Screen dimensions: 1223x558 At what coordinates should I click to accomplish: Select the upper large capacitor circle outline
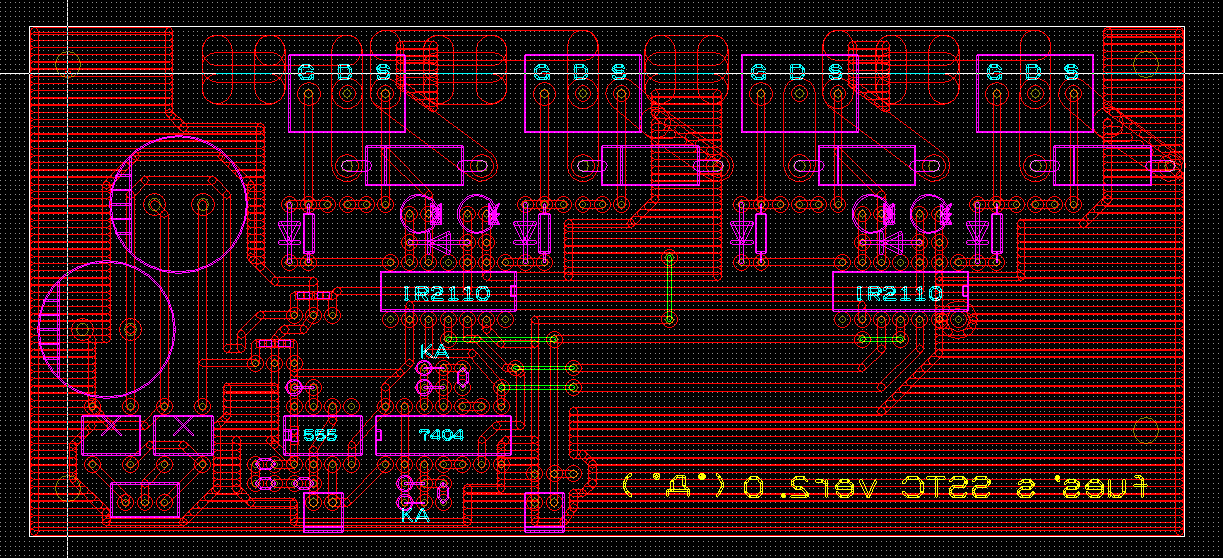(178, 204)
